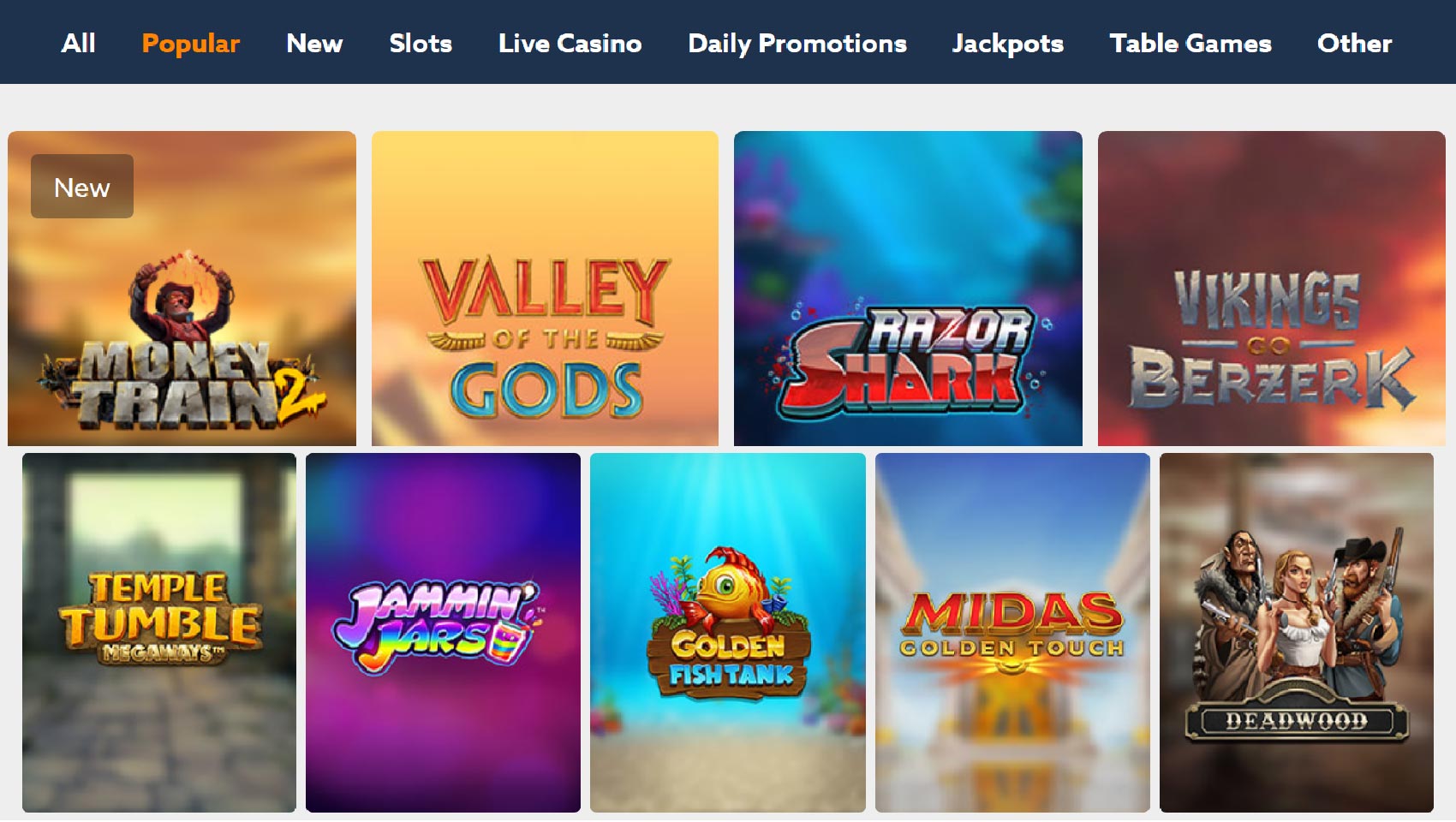
Task: Open the Money Train 2 game tile
Action: (x=182, y=289)
